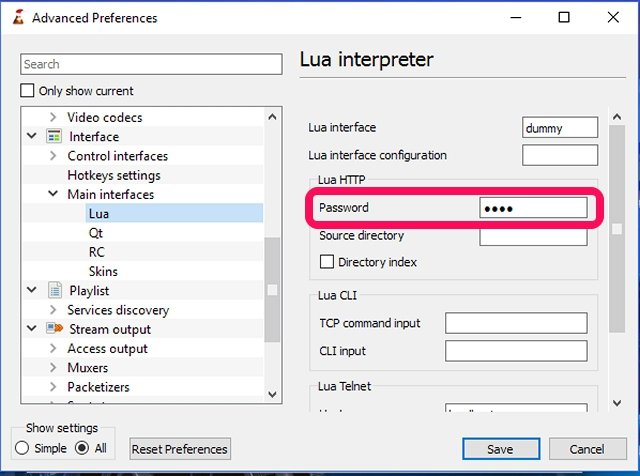Expand the Control interfaces node
Screen dimensions: 640x476
(53, 156)
